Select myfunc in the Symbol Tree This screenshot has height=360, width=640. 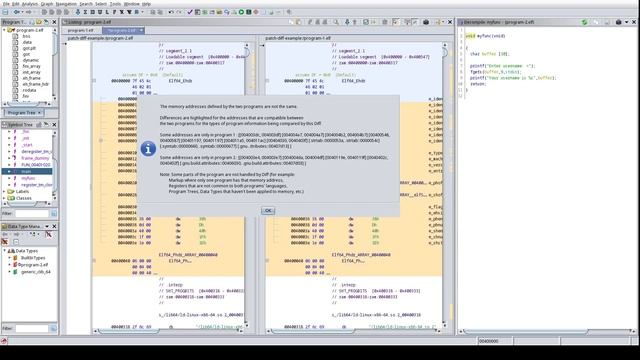point(28,178)
